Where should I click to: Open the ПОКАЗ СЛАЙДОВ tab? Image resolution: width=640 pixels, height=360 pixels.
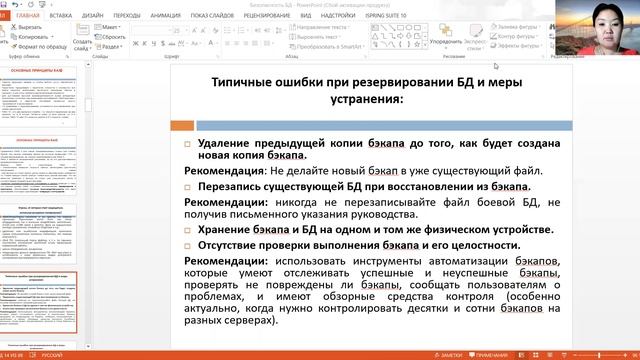point(212,16)
